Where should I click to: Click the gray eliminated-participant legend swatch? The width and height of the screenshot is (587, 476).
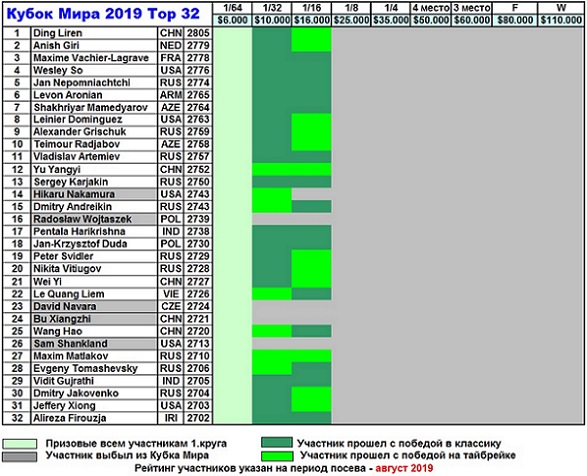coord(20,456)
